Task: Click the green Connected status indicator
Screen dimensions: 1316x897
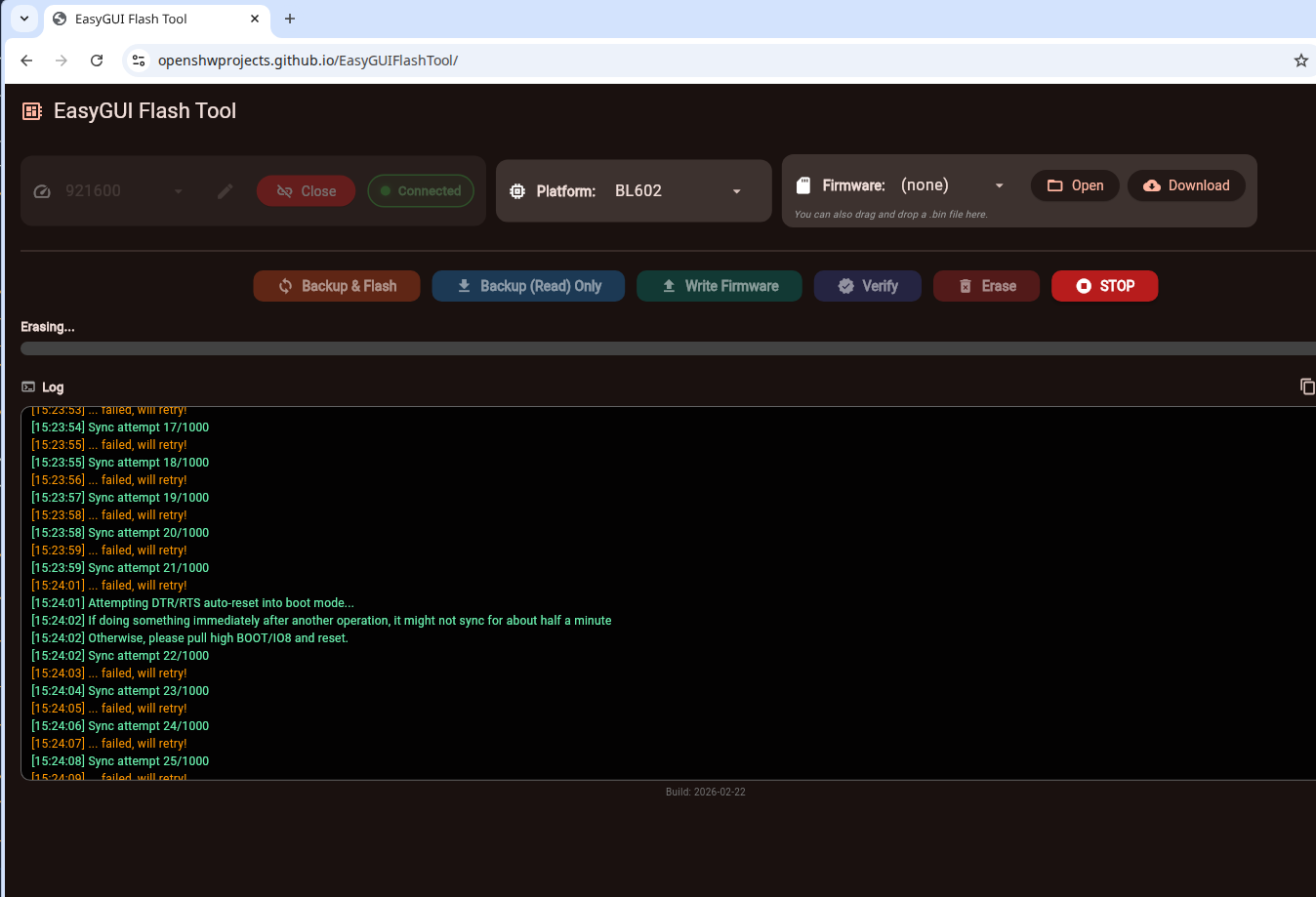Action: [421, 191]
